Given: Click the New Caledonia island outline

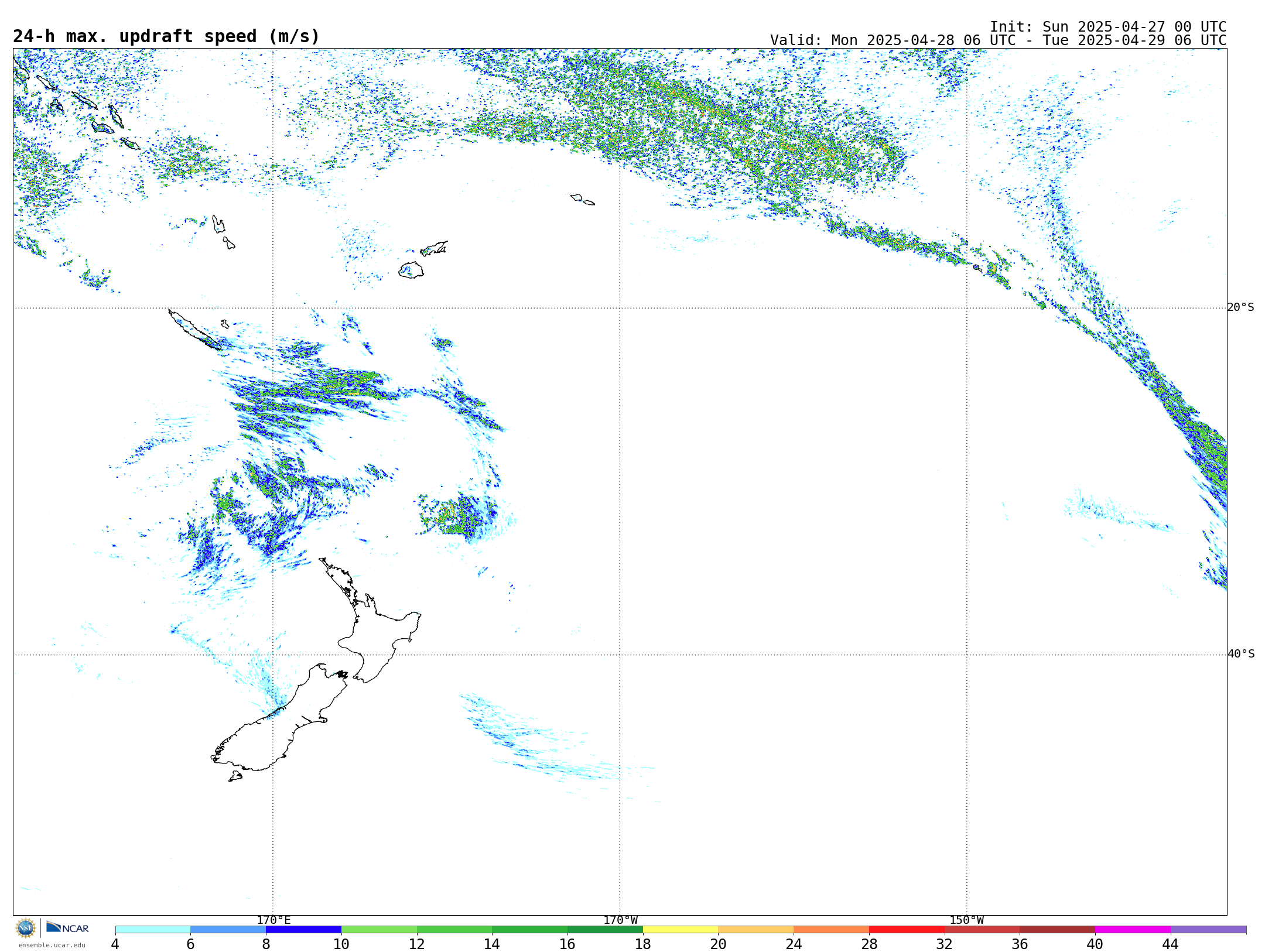Looking at the screenshot, I should click(194, 330).
